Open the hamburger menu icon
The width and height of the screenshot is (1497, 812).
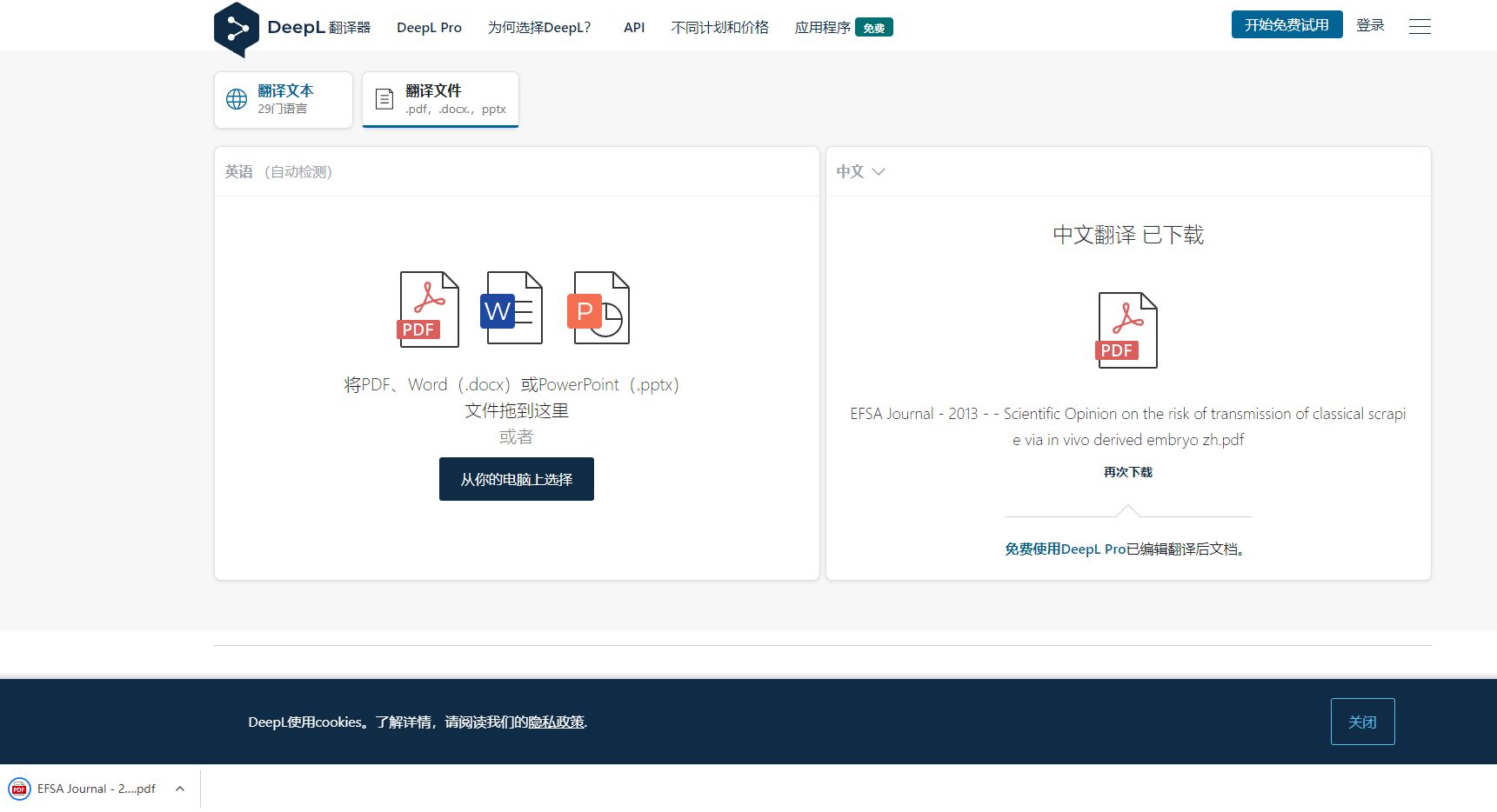[1420, 27]
